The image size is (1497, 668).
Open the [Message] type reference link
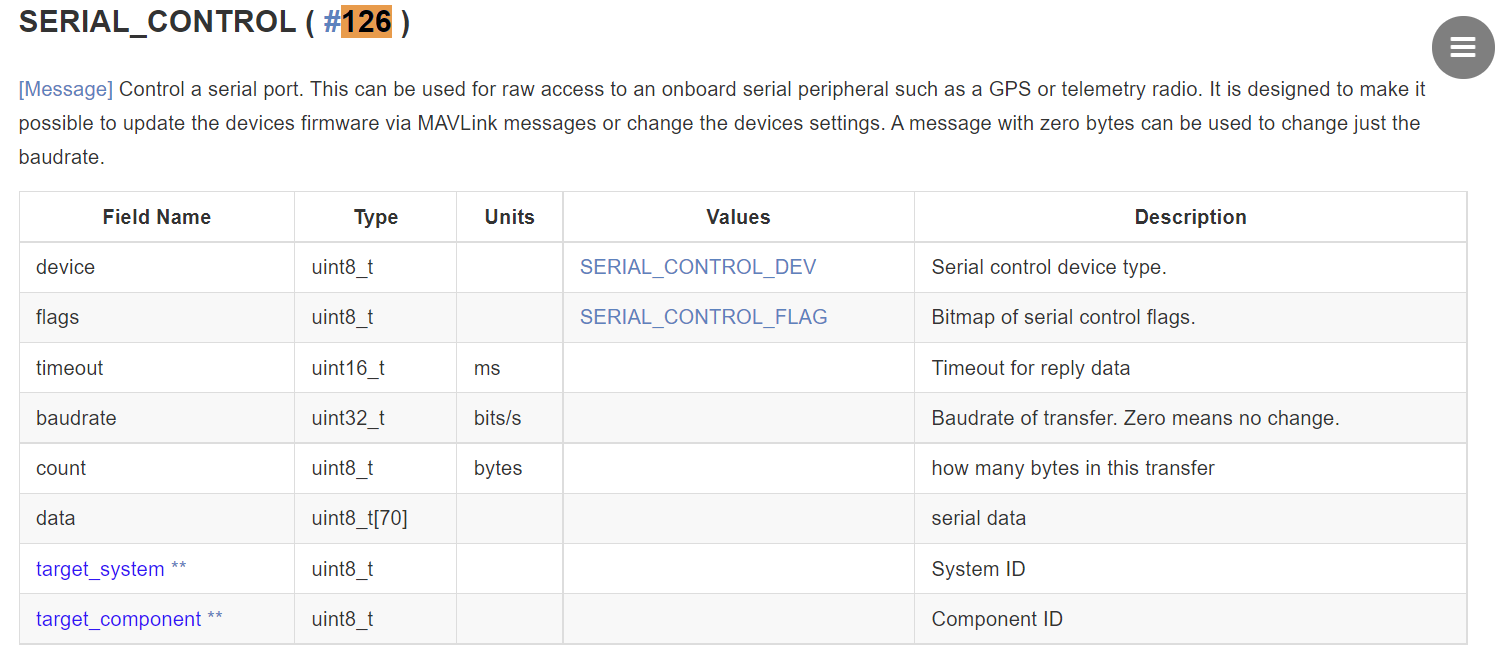pos(64,88)
